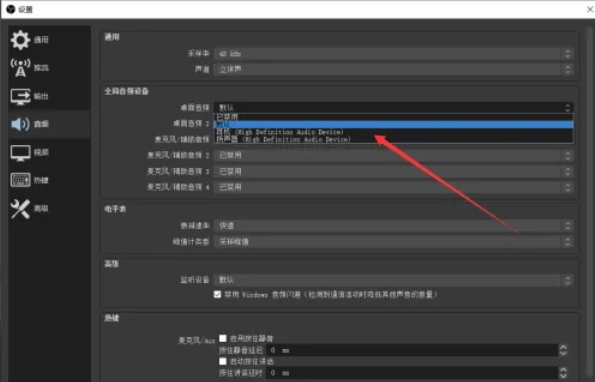Choose the highlighted 默认 option in dropdown list
595x382 pixels.
click(394, 124)
